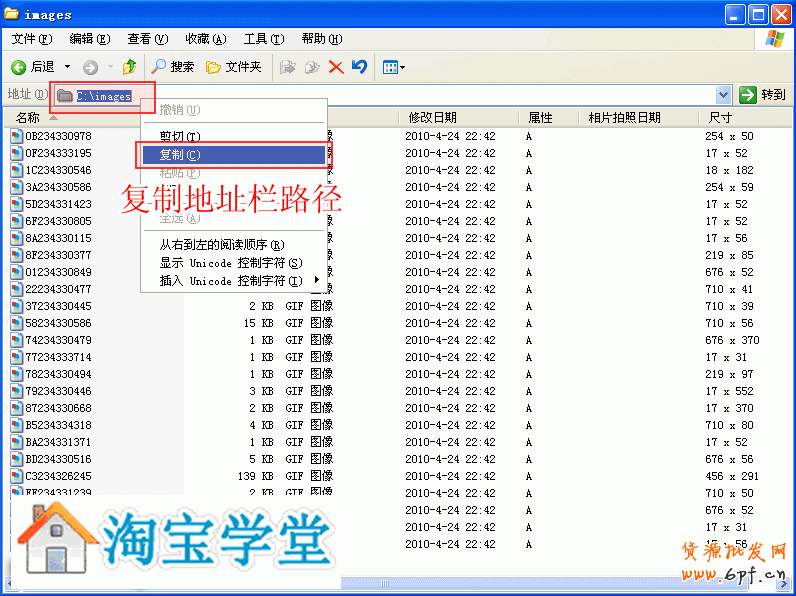Choose Cut (剪切) from context menu
796x596 pixels.
[x=180, y=136]
